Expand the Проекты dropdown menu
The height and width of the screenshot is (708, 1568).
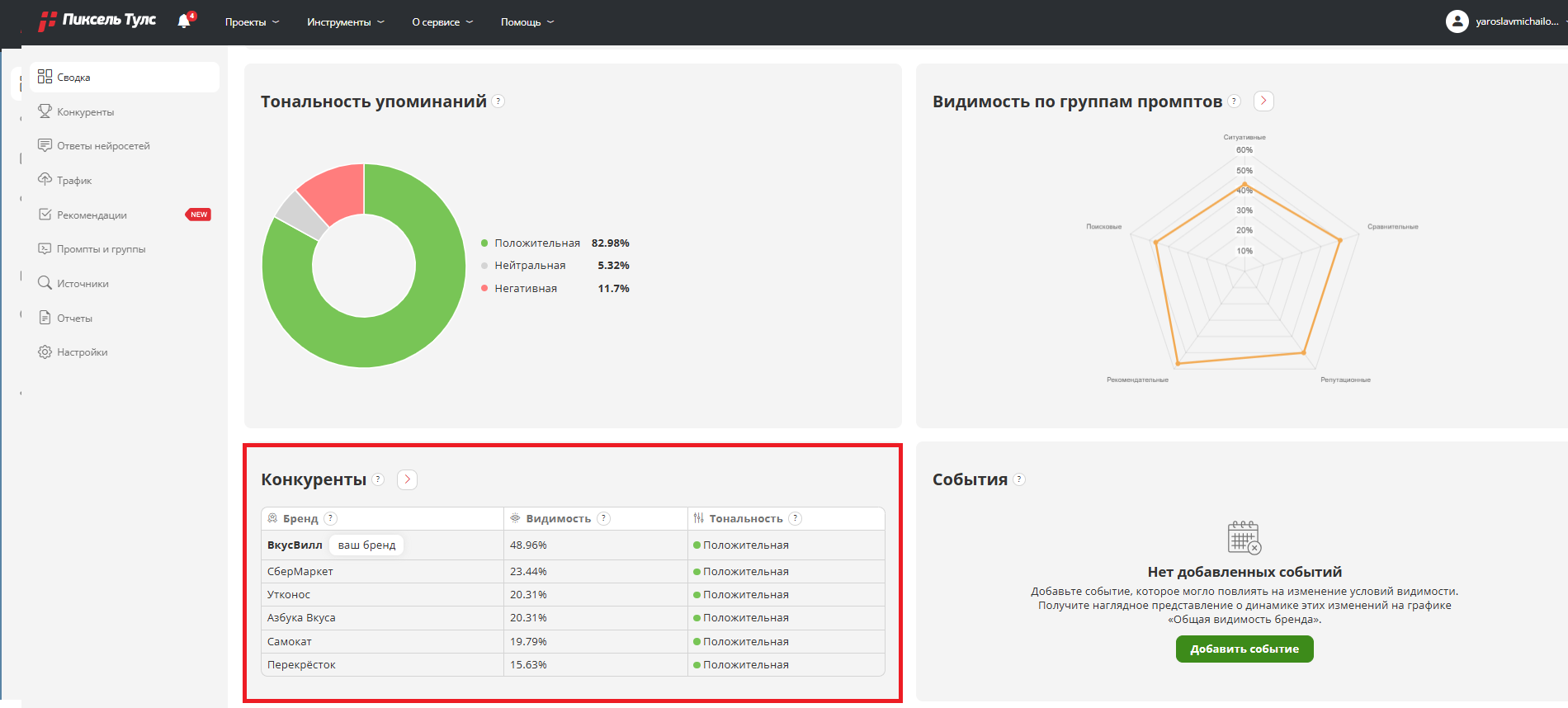[x=252, y=22]
